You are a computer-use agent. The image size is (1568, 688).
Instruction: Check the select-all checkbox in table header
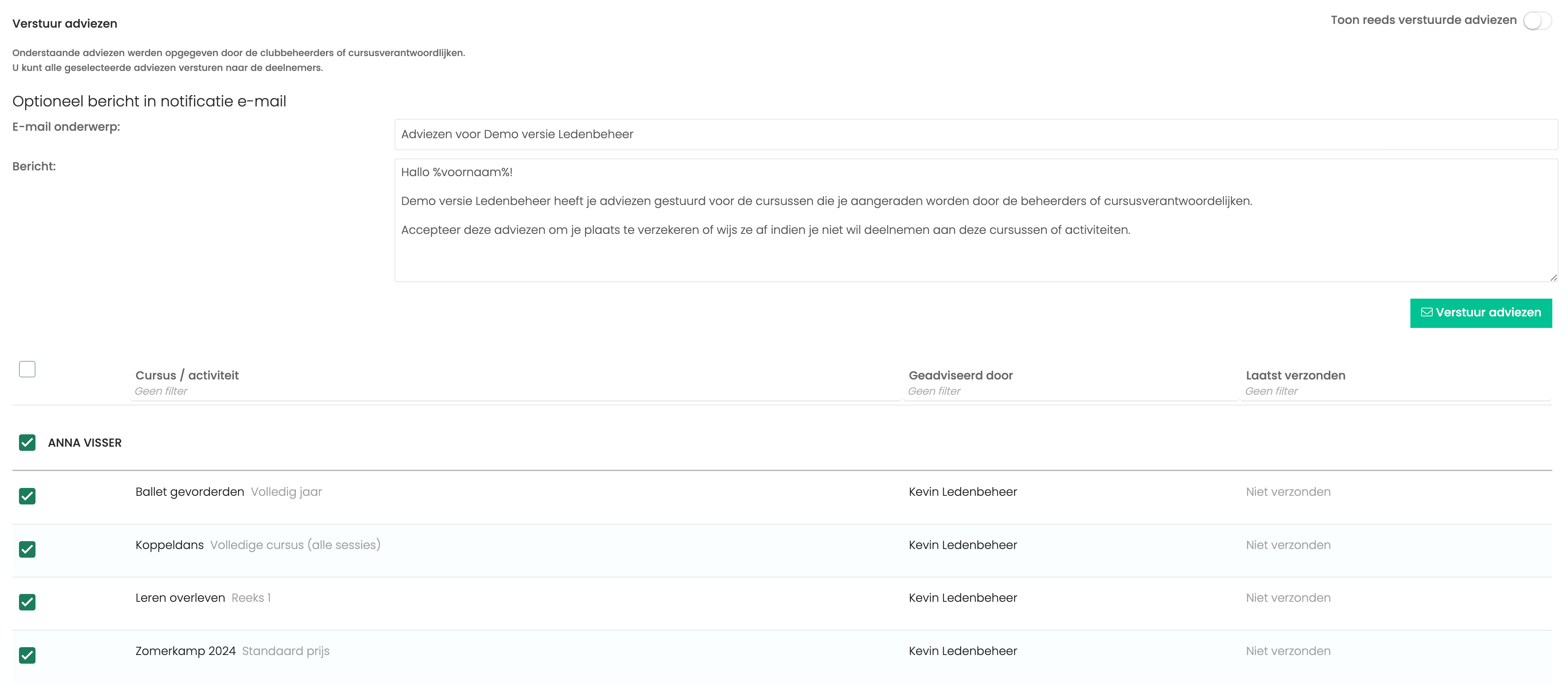tap(27, 369)
